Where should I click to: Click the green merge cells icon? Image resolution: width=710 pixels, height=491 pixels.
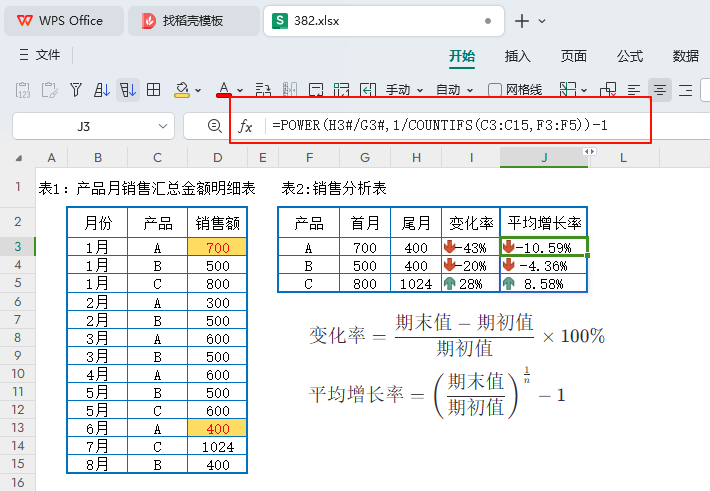tap(342, 90)
